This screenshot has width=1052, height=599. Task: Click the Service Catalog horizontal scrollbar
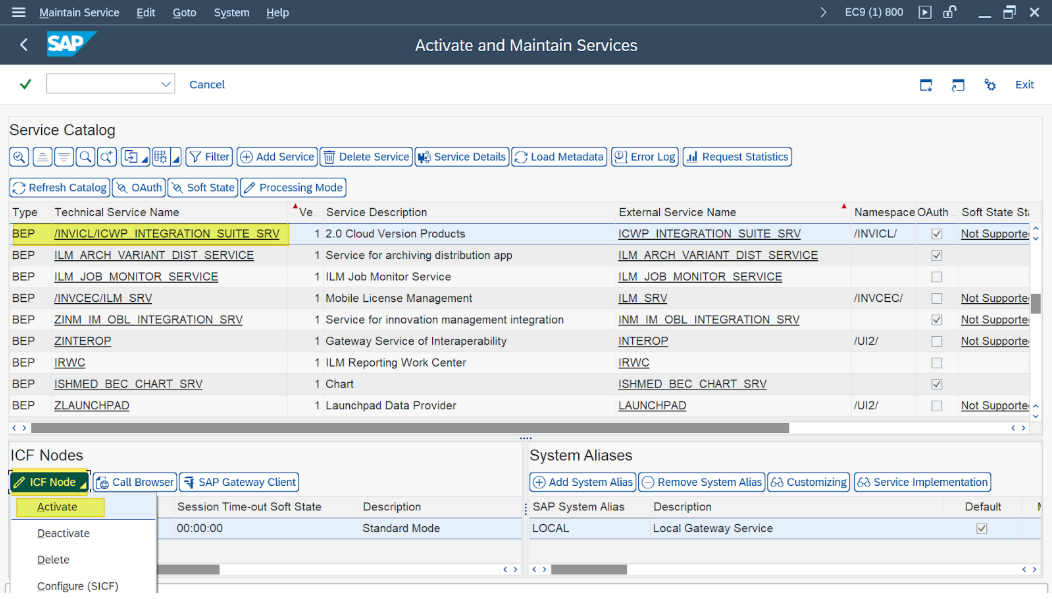point(400,428)
